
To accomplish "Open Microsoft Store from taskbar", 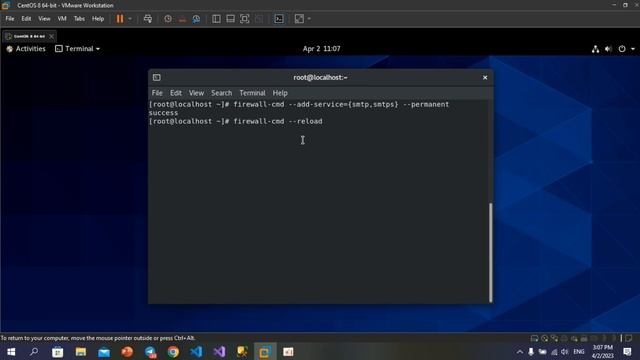I will point(58,352).
